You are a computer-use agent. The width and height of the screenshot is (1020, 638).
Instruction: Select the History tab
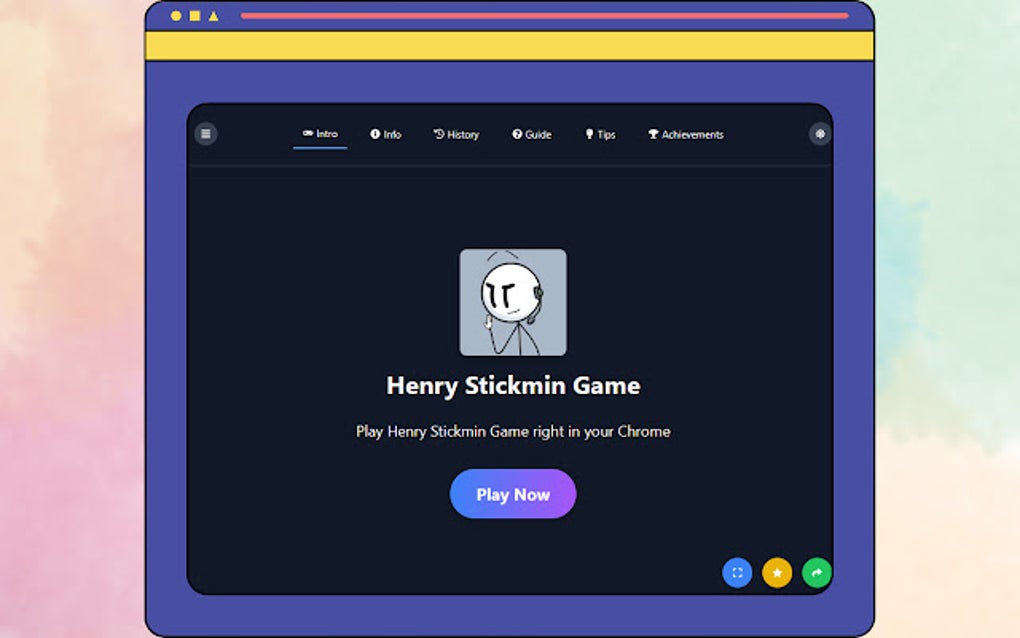coord(456,135)
